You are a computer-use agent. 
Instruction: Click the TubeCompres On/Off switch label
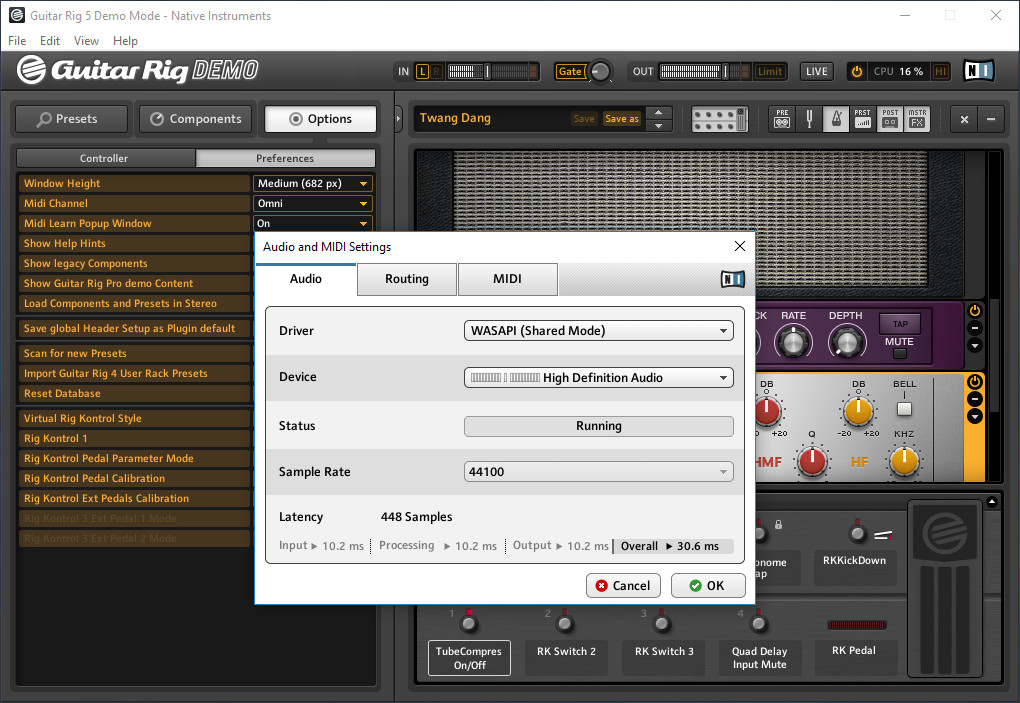pos(469,658)
